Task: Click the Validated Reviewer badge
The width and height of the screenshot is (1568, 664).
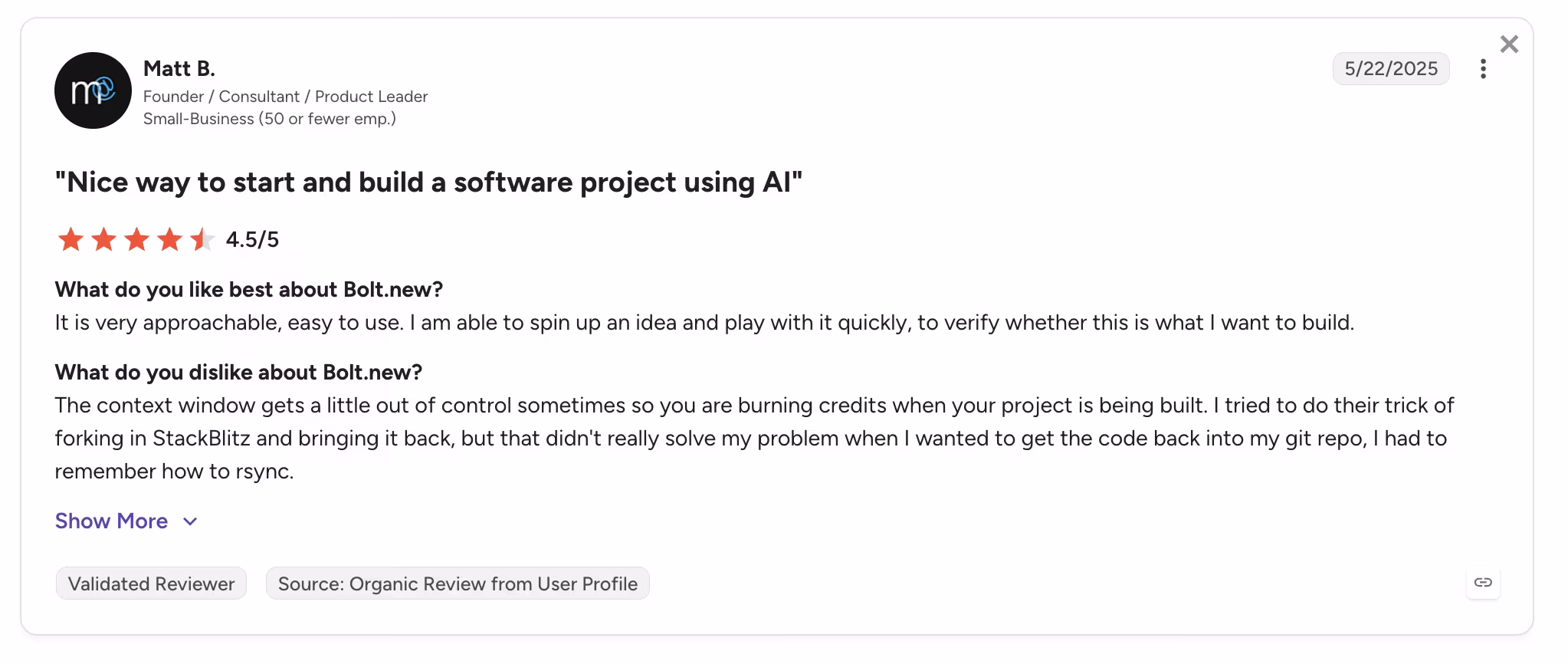Action: [151, 583]
